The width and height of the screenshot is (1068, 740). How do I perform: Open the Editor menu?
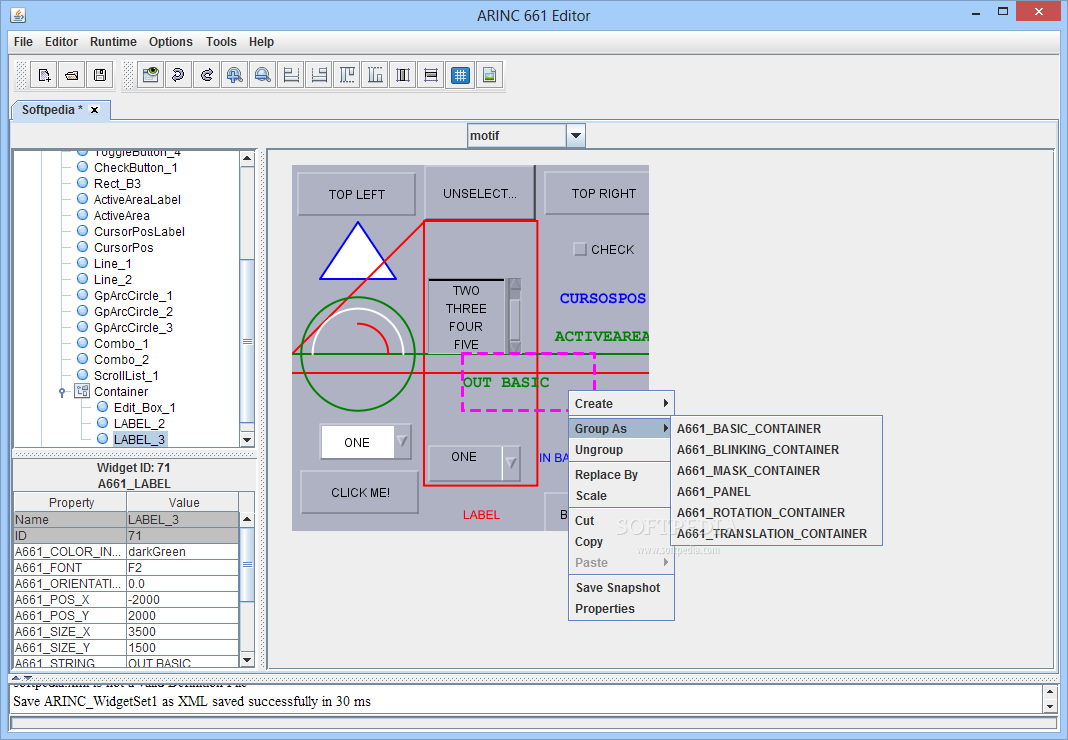tap(61, 42)
